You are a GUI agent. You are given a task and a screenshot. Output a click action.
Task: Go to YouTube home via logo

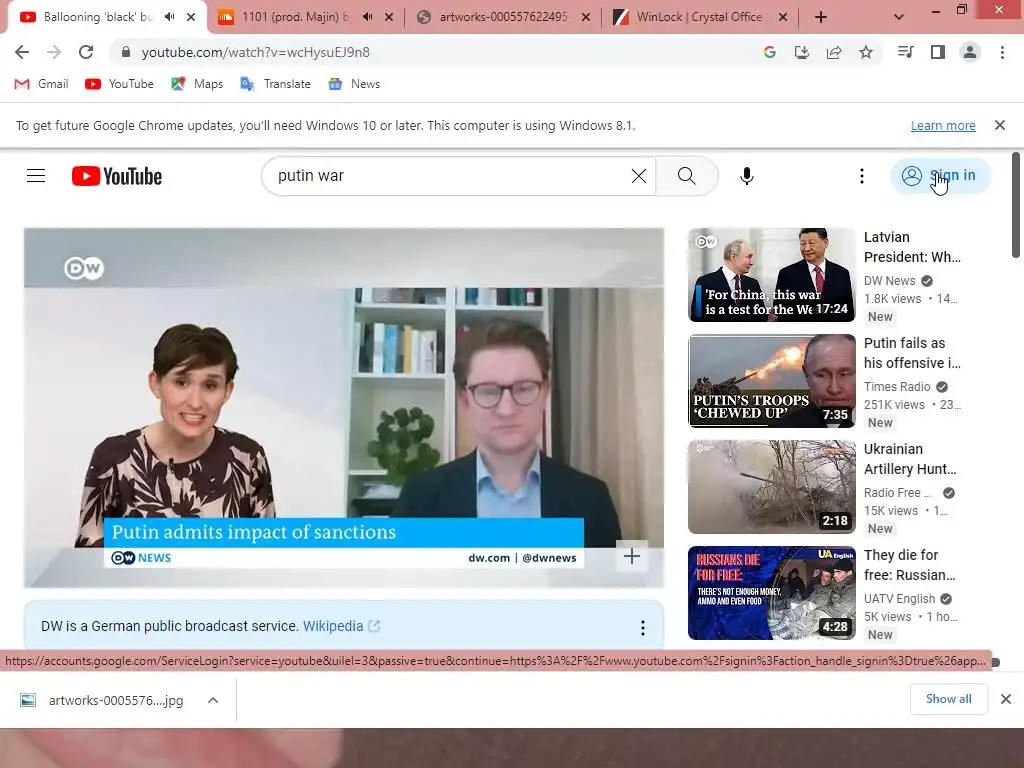[x=117, y=176]
